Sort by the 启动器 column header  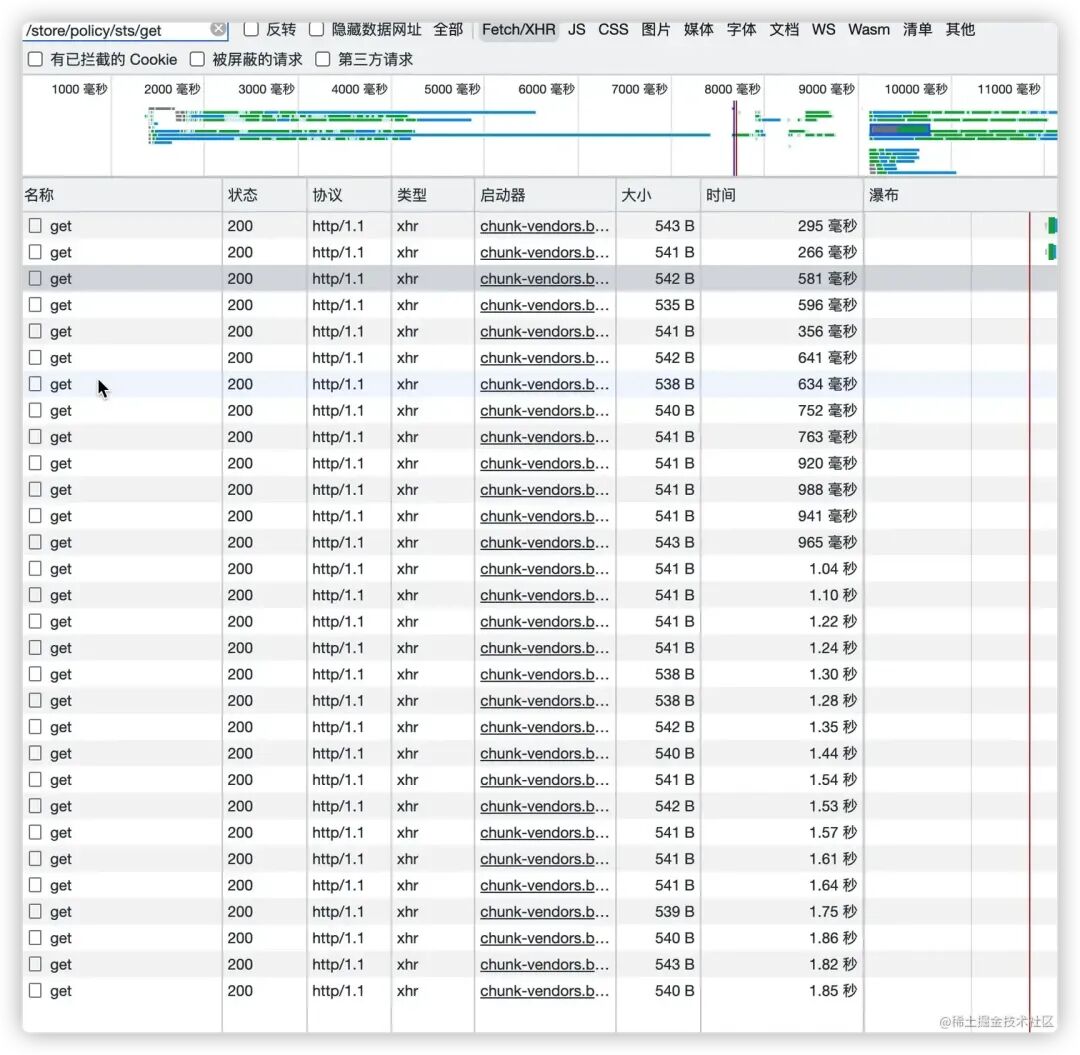(x=546, y=195)
